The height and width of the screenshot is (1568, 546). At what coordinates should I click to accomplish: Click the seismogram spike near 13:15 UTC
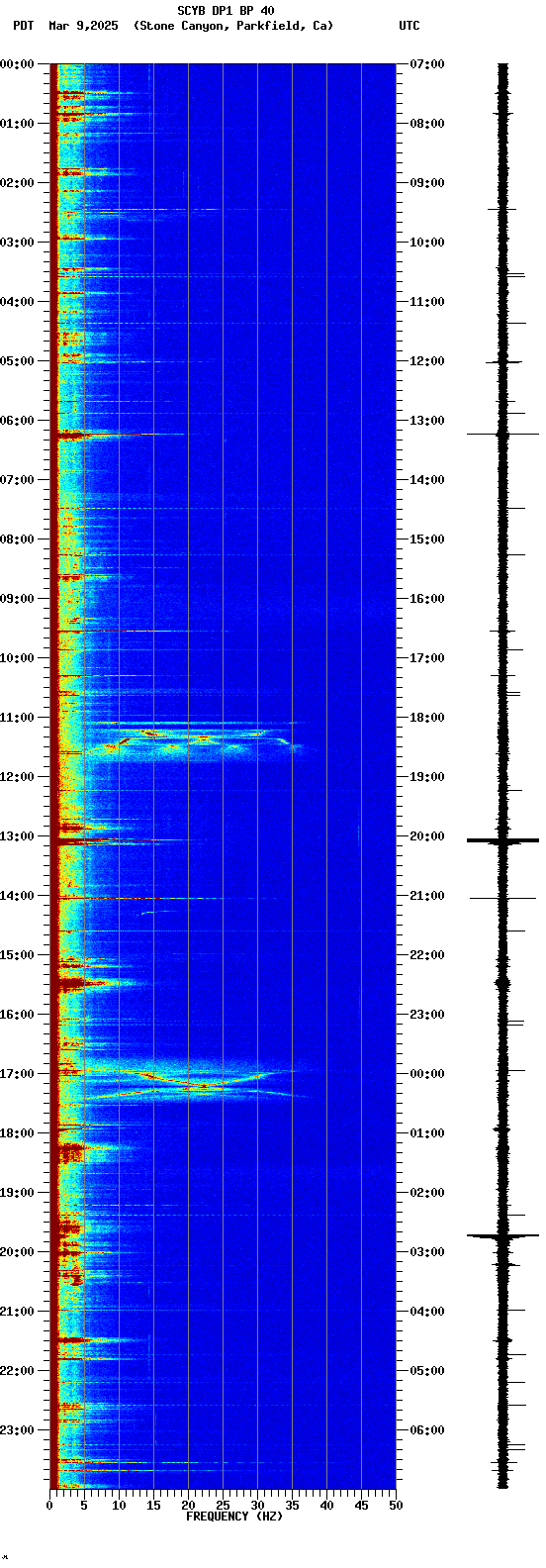(503, 434)
